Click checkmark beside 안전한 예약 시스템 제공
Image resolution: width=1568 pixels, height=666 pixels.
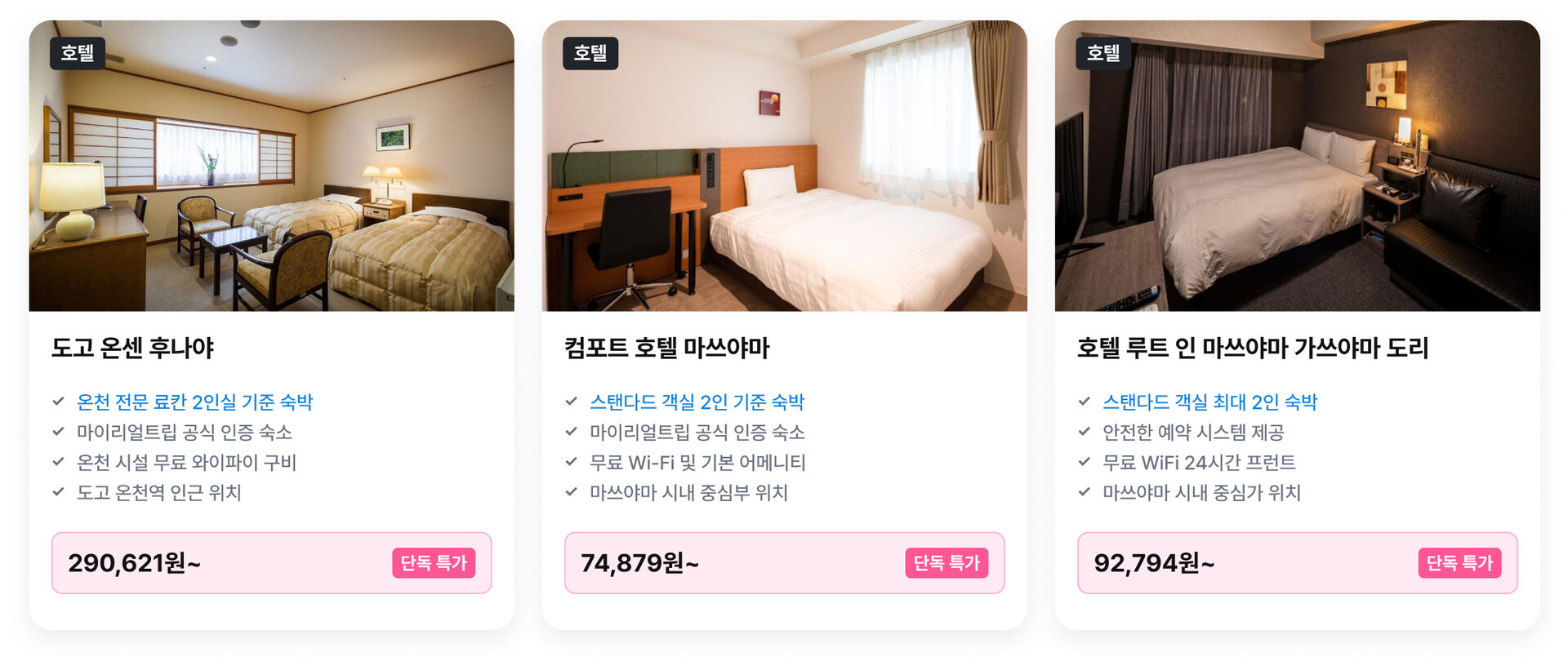point(1085,432)
